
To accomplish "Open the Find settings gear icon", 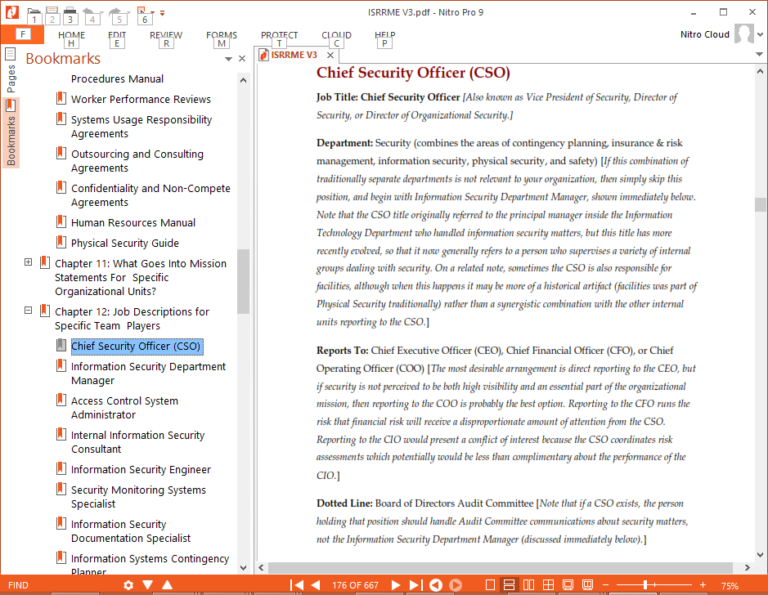I will point(128,585).
